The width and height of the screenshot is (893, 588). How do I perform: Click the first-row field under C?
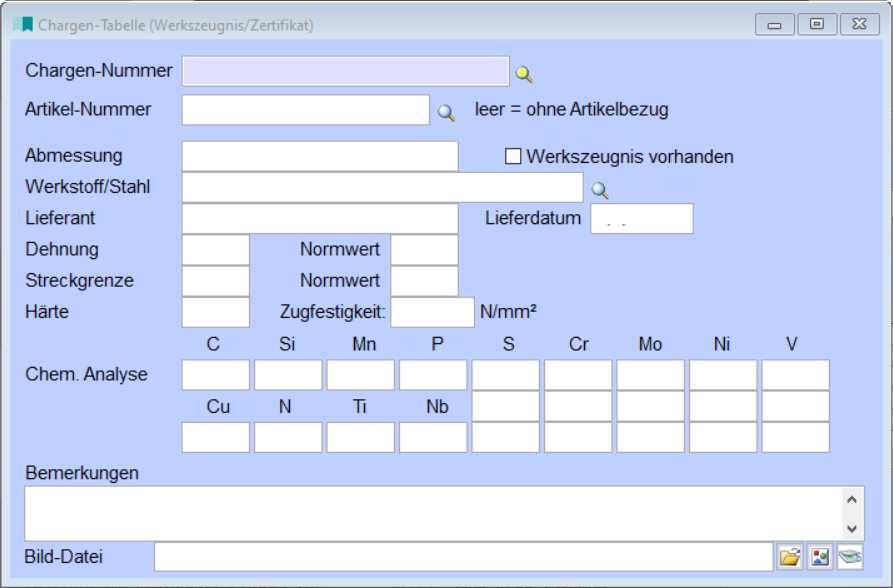[215, 375]
